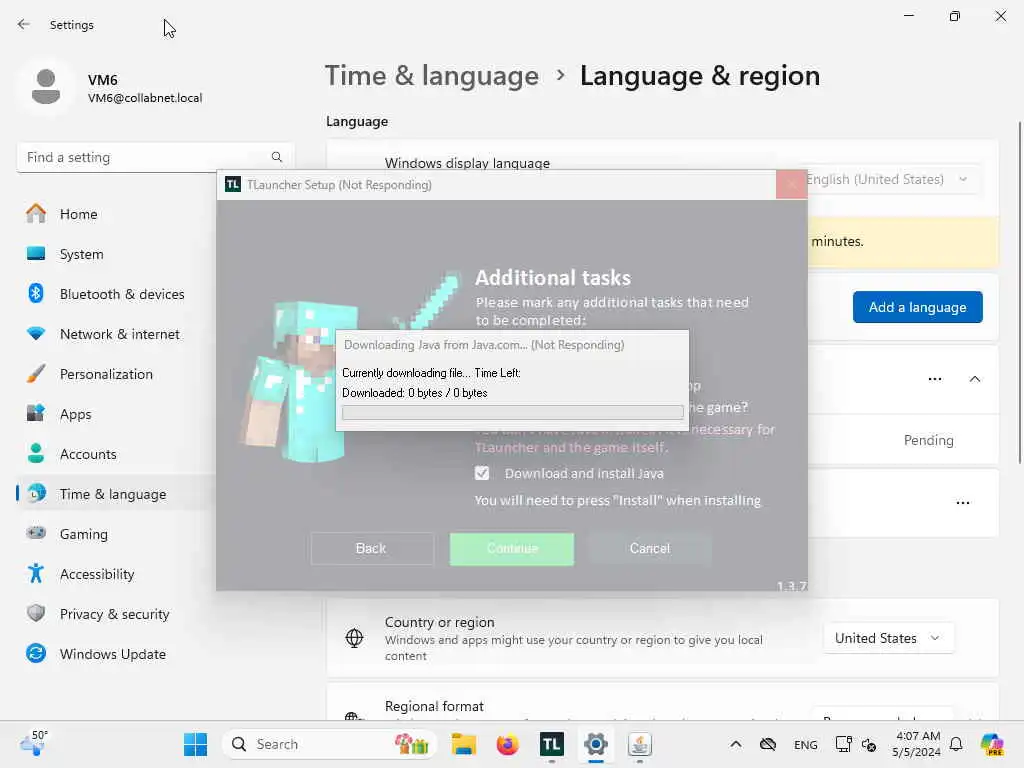Open notifications bell icon
The height and width of the screenshot is (768, 1024).
click(x=955, y=744)
